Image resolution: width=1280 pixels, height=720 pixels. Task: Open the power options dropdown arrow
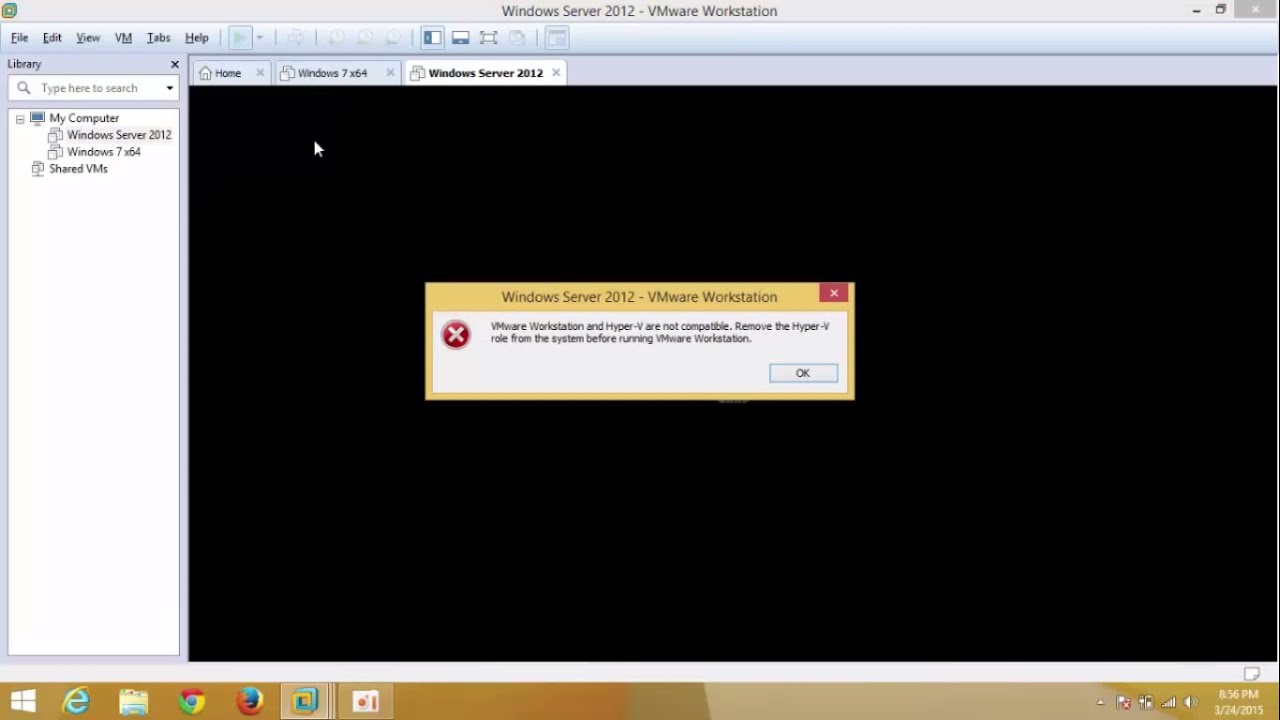pyautogui.click(x=260, y=38)
